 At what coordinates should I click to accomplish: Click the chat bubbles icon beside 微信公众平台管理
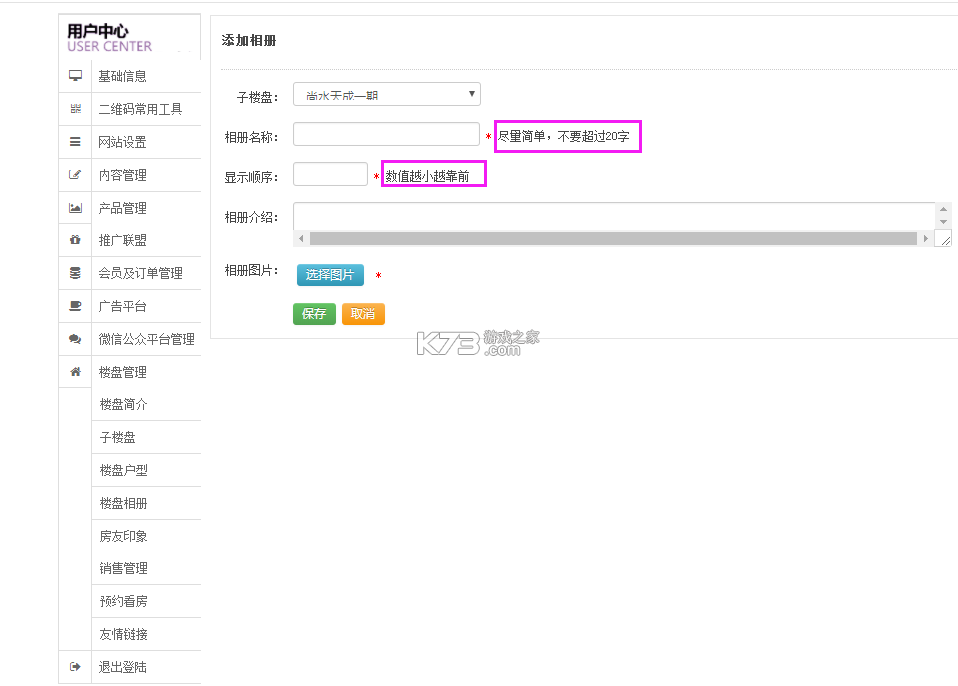[75, 338]
